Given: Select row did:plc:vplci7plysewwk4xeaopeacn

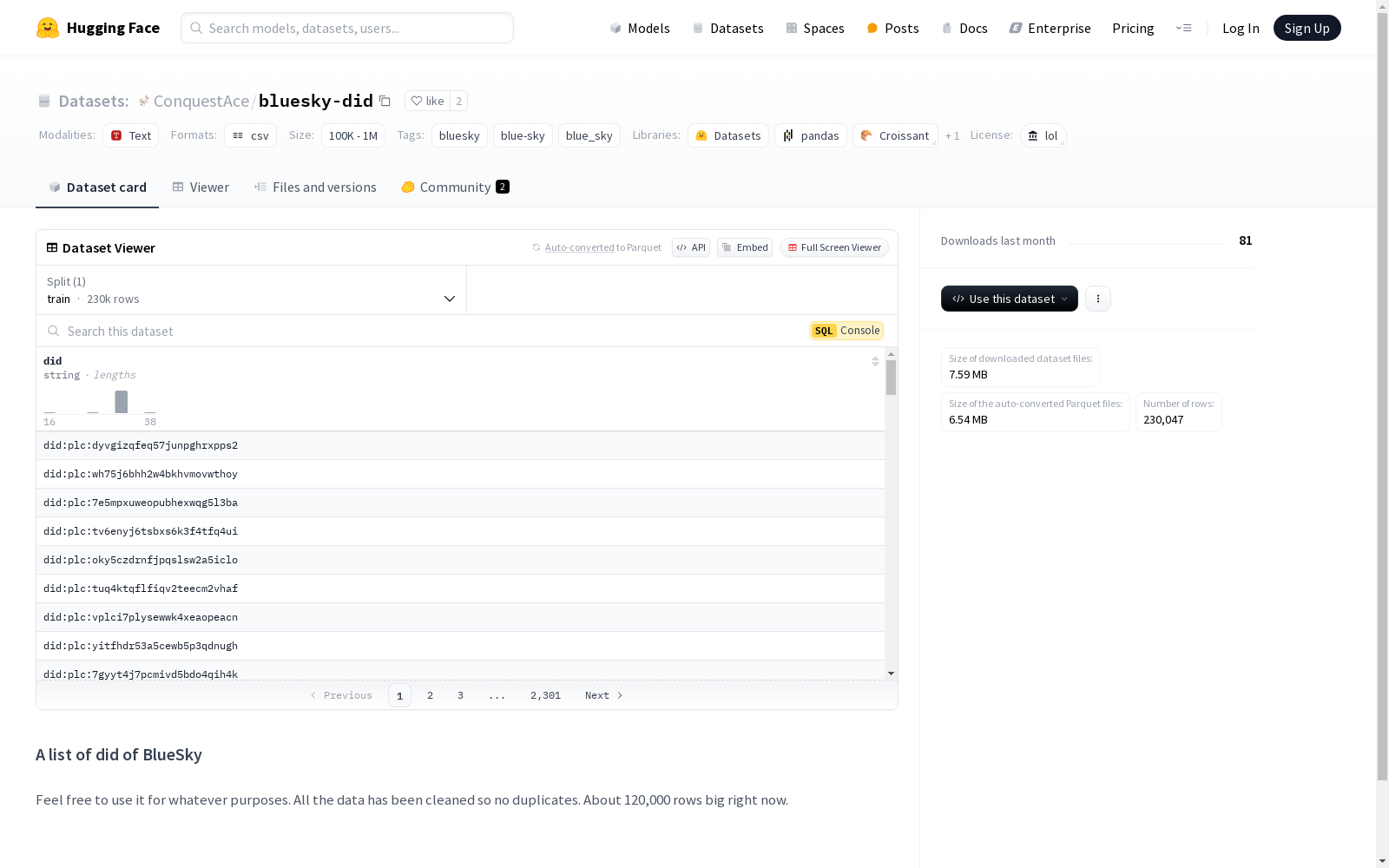Looking at the screenshot, I should [x=460, y=617].
